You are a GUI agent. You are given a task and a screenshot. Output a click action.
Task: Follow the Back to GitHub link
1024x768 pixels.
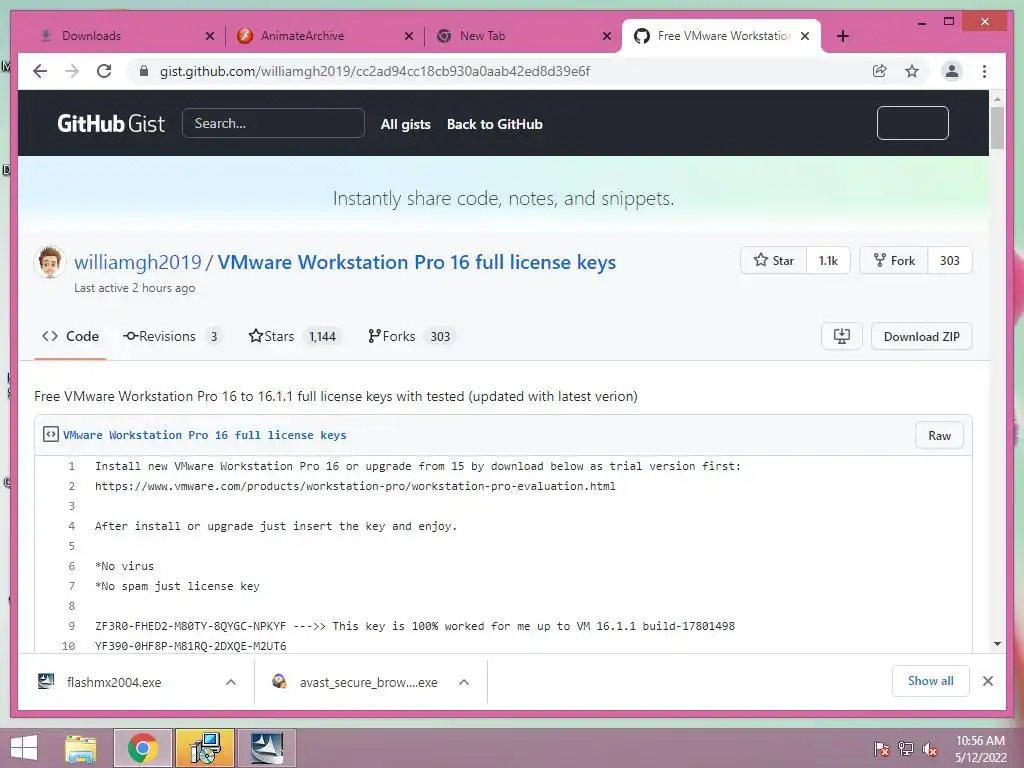494,124
